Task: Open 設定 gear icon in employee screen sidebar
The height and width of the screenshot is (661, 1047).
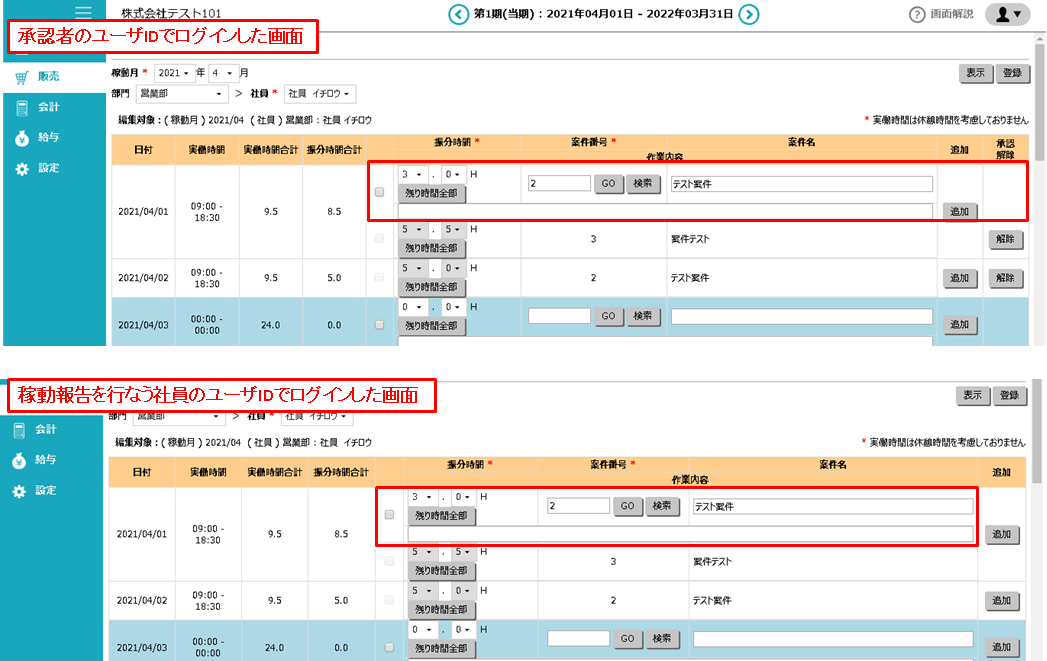Action: coord(21,491)
